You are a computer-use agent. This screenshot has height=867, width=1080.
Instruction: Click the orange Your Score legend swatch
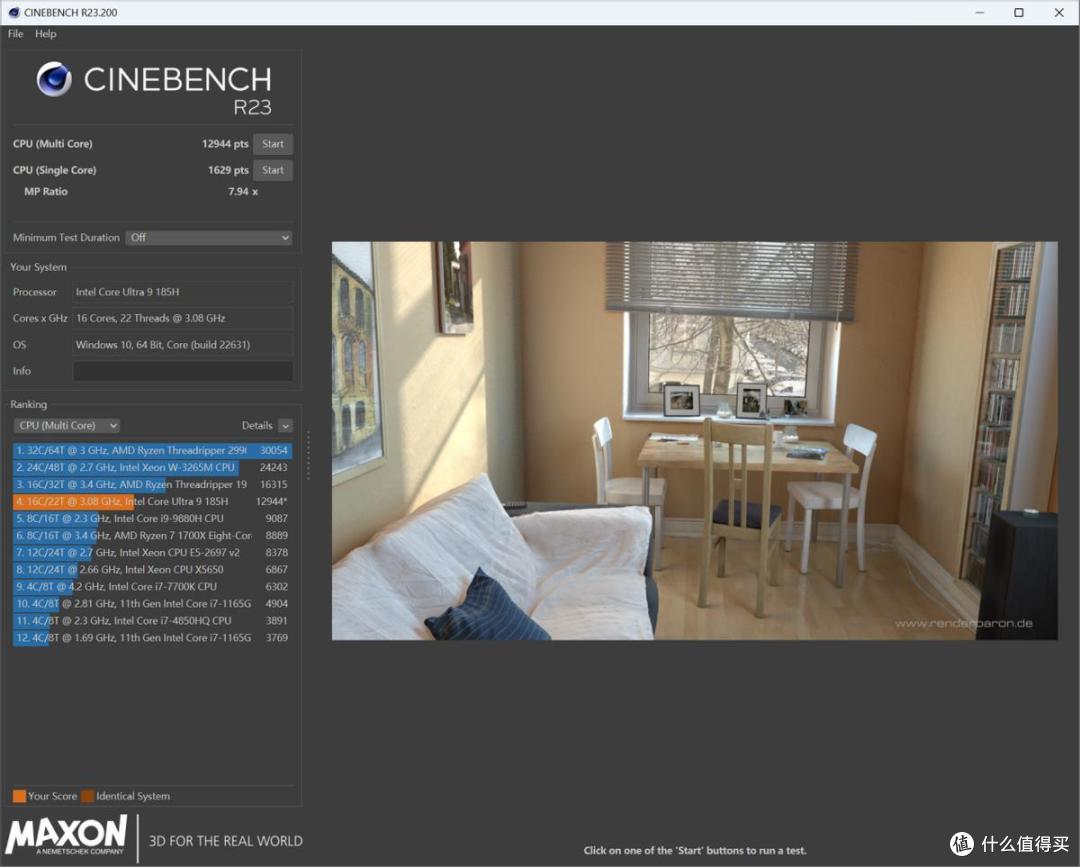point(19,796)
